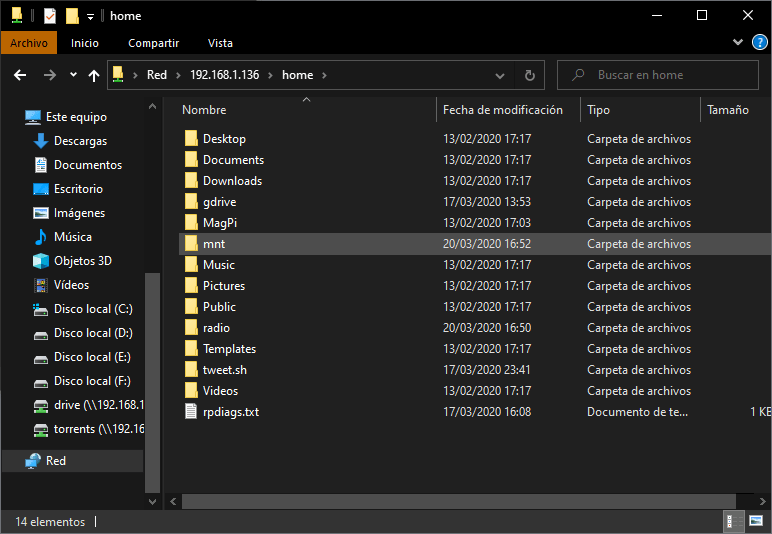Select the Public folder icon
This screenshot has width=772, height=534.
191,307
